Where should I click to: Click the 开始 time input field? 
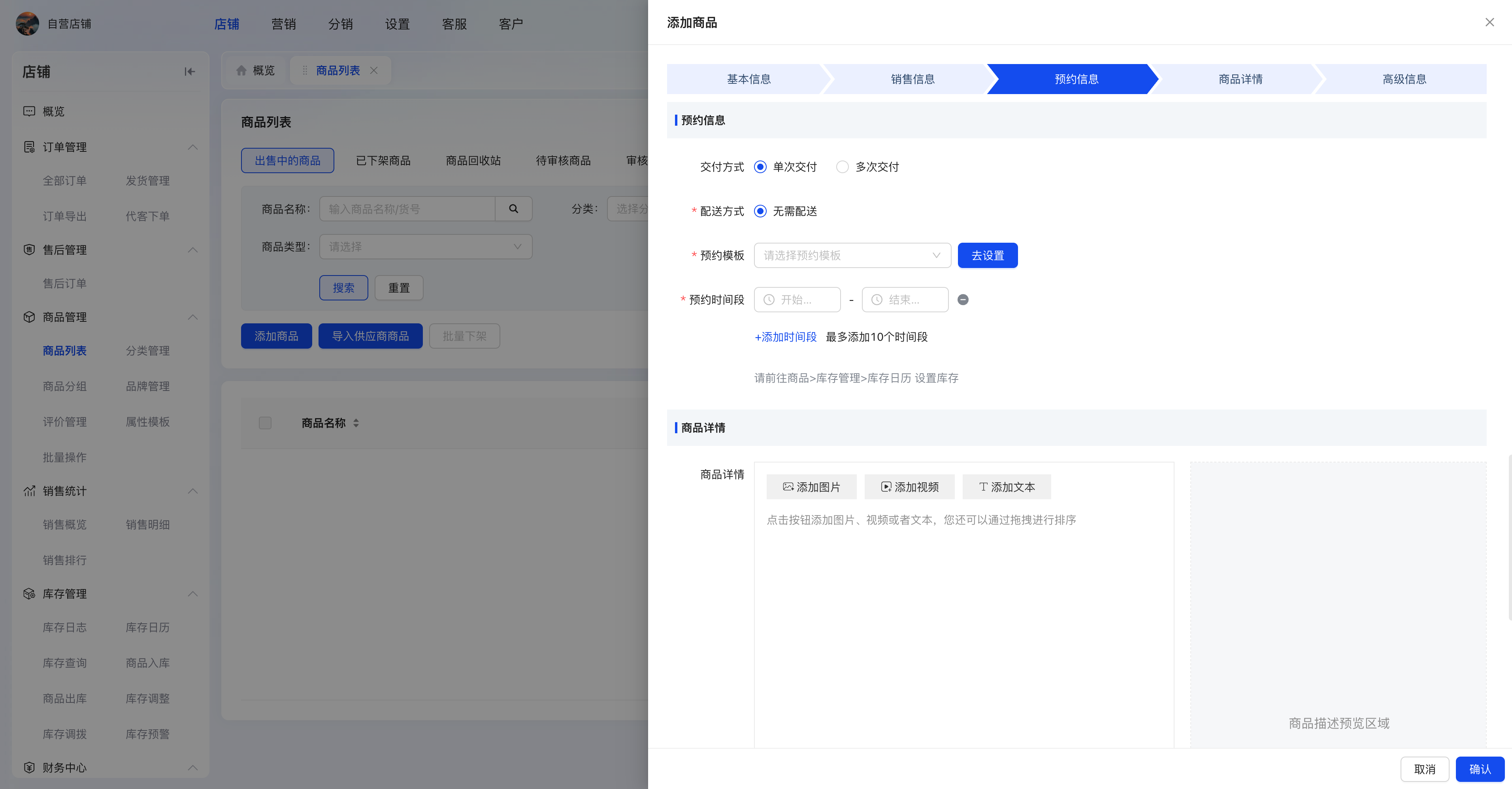coord(797,299)
